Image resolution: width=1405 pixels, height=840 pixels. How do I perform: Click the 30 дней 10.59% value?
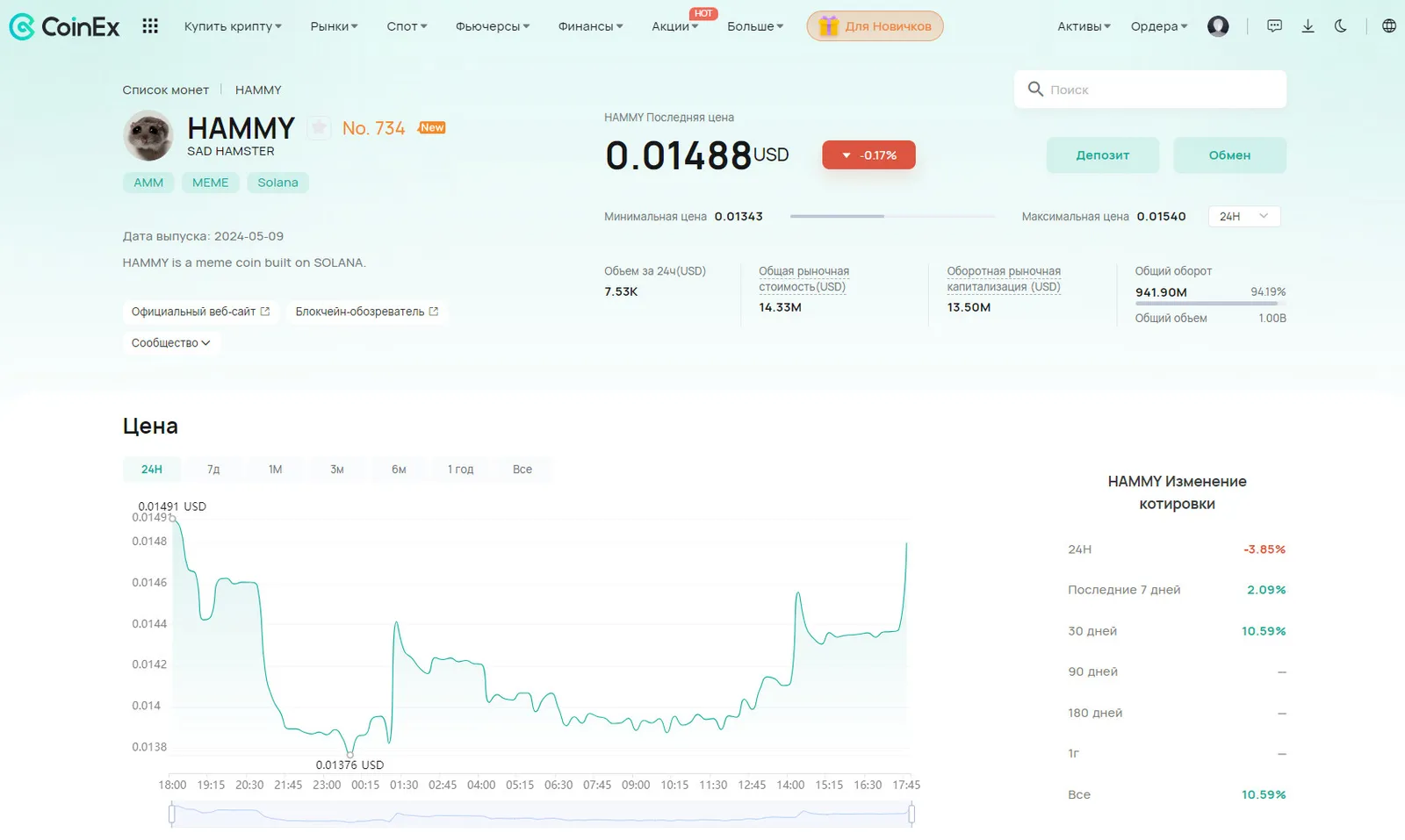(x=1264, y=631)
